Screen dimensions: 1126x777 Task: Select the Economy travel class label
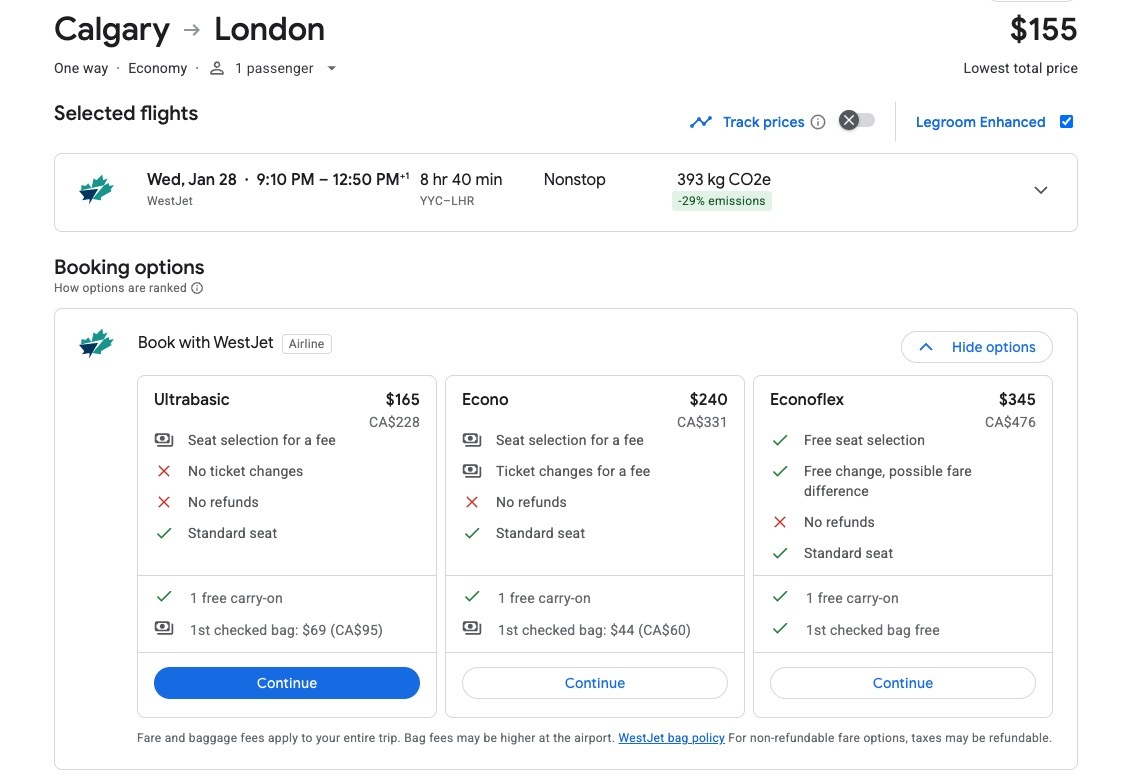point(157,68)
